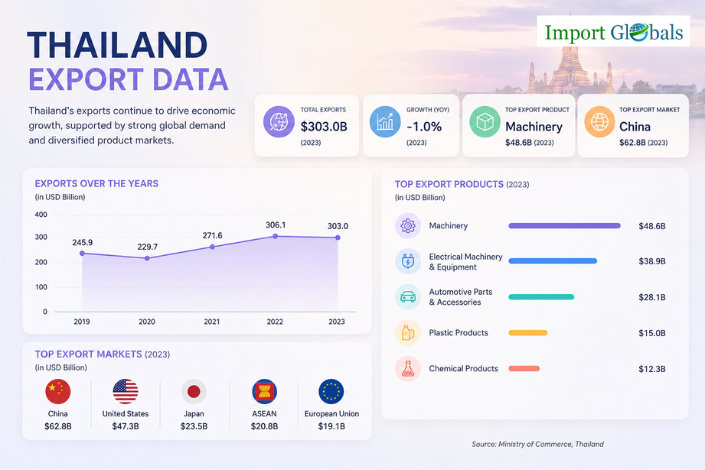The height and width of the screenshot is (470, 705).
Task: Select the 2023 data point on chart
Action: pos(338,237)
